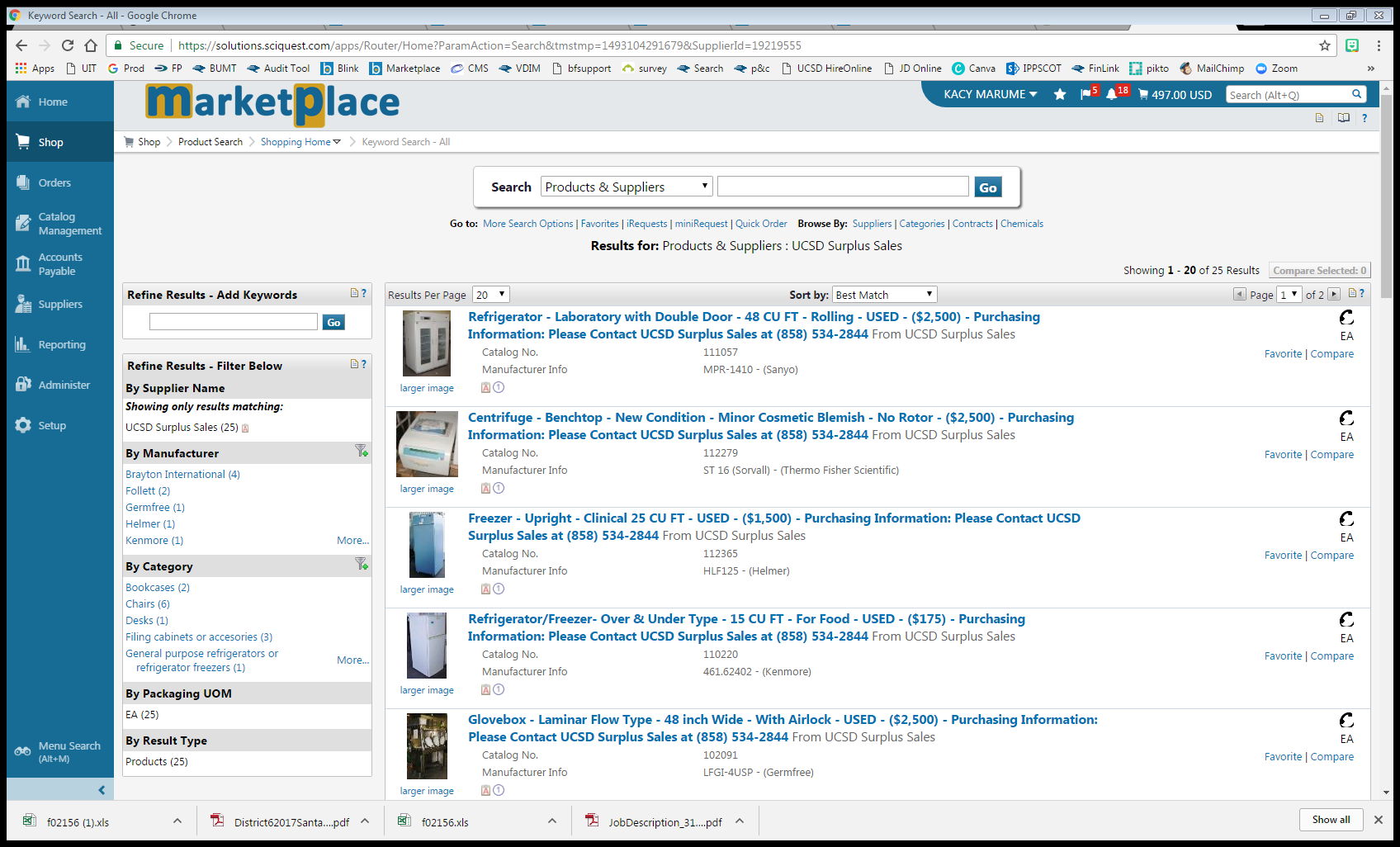Open the Accounts Payable sidebar icon
The image size is (1400, 847).
[23, 263]
